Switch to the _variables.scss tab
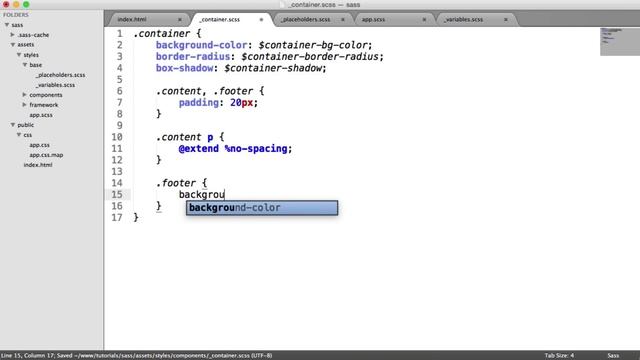The image size is (640, 360). coord(463,20)
